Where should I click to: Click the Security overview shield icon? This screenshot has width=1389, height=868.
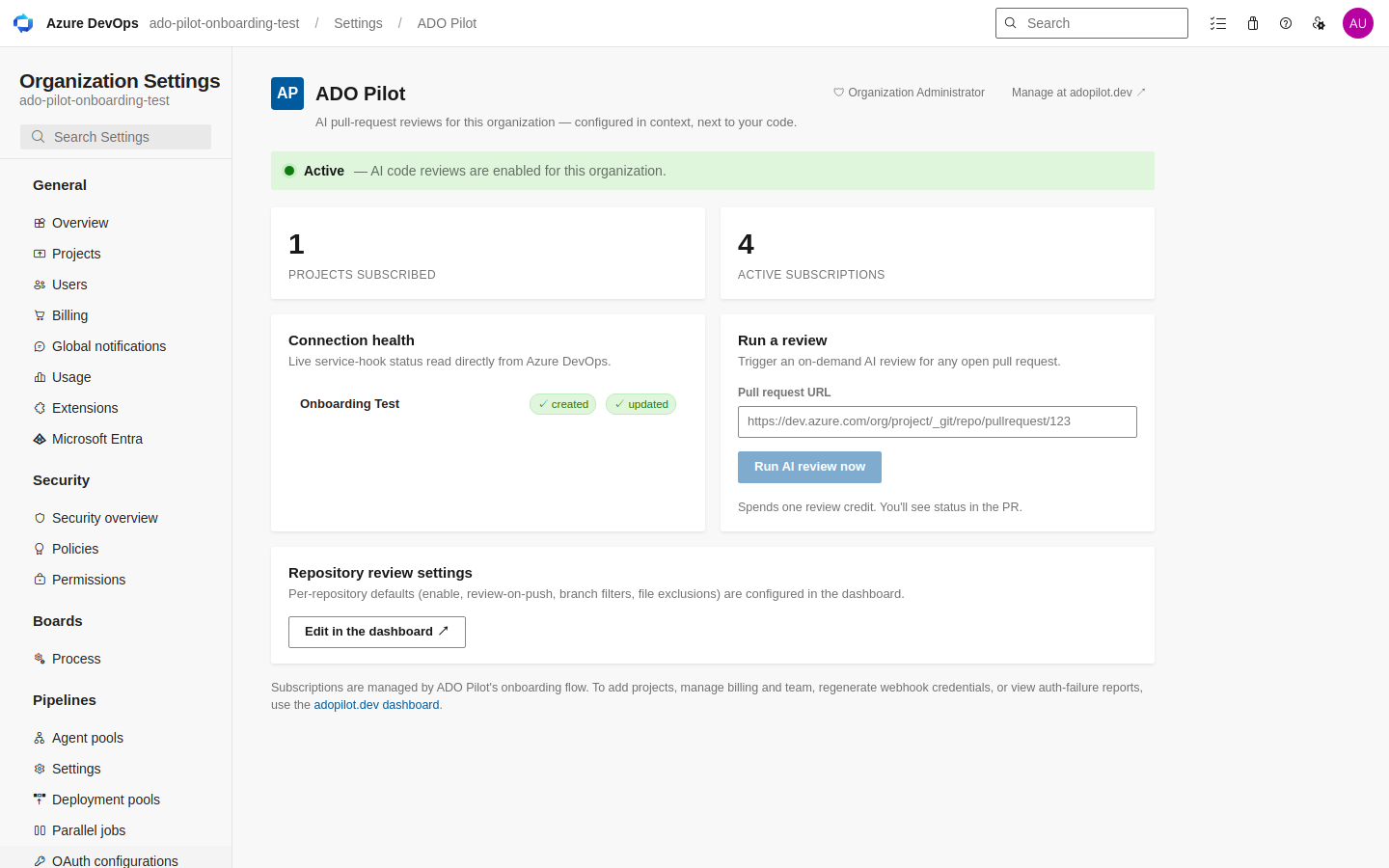pos(40,518)
